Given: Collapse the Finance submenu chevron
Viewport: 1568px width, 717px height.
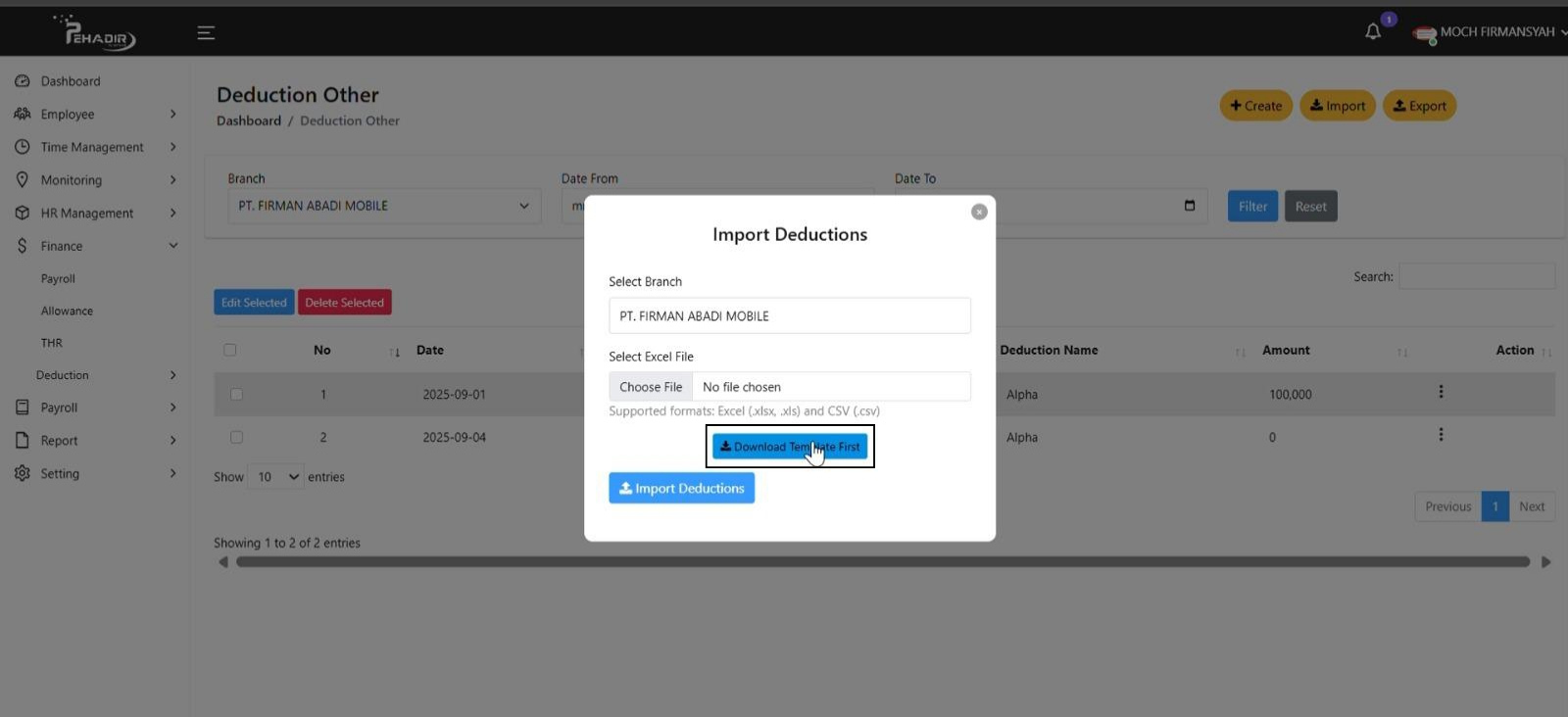Looking at the screenshot, I should 173,246.
